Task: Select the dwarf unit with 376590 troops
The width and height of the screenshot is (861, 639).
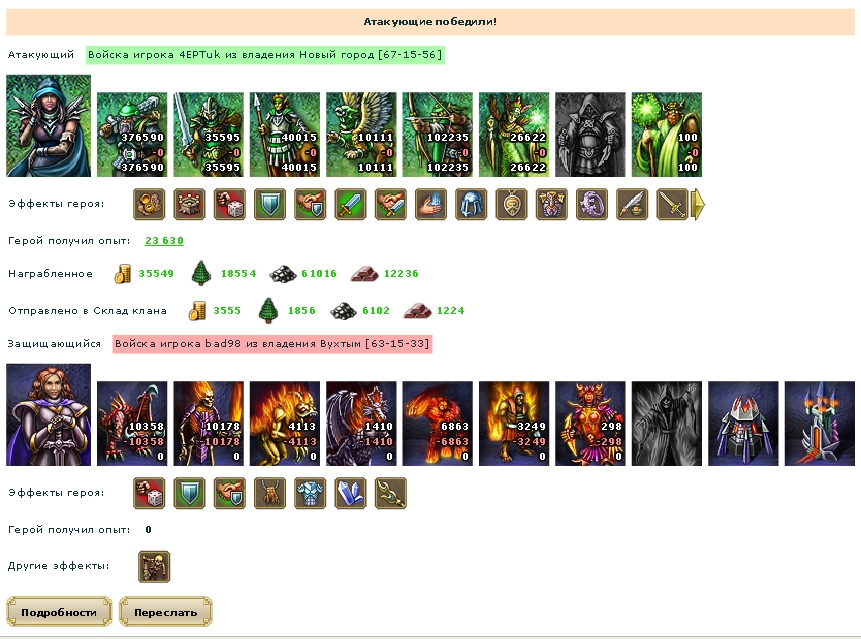Action: coord(132,134)
